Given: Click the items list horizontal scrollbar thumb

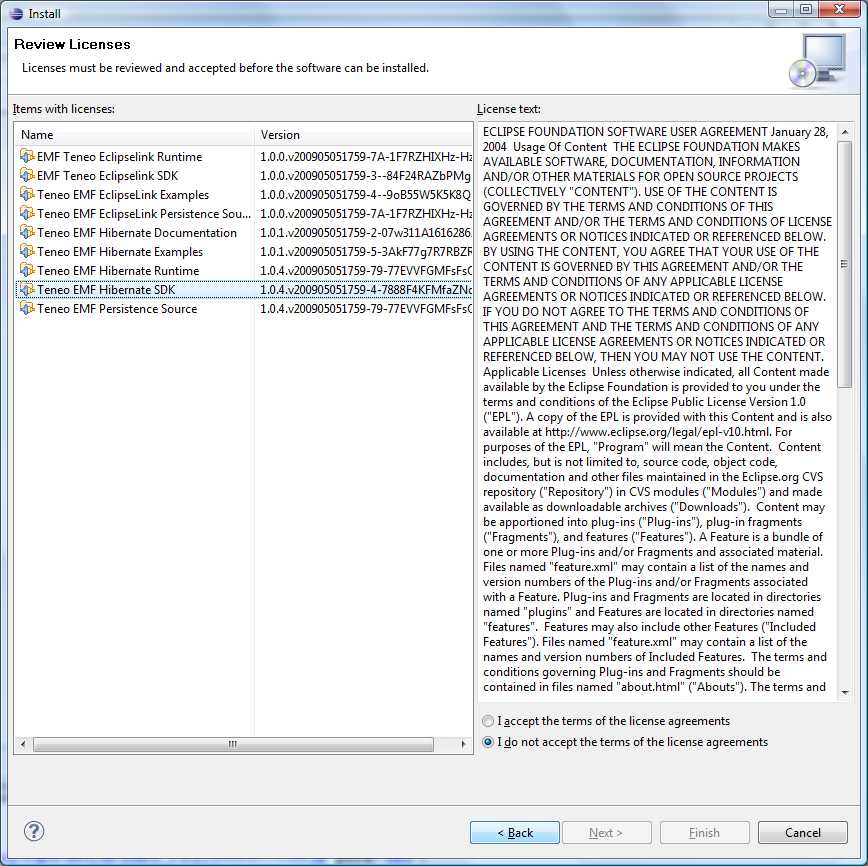Looking at the screenshot, I should [x=233, y=744].
